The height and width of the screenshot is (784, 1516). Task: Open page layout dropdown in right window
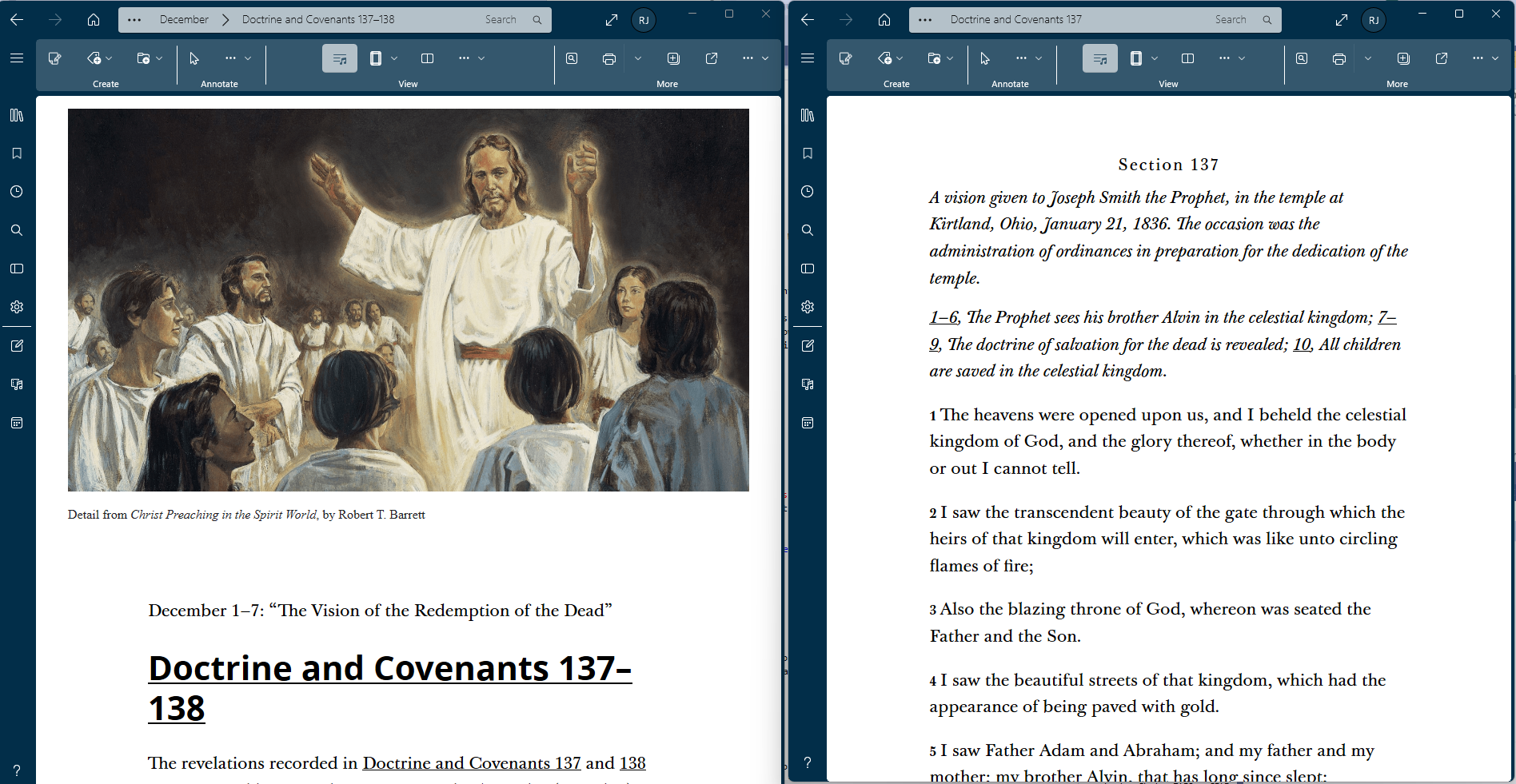[x=1144, y=58]
